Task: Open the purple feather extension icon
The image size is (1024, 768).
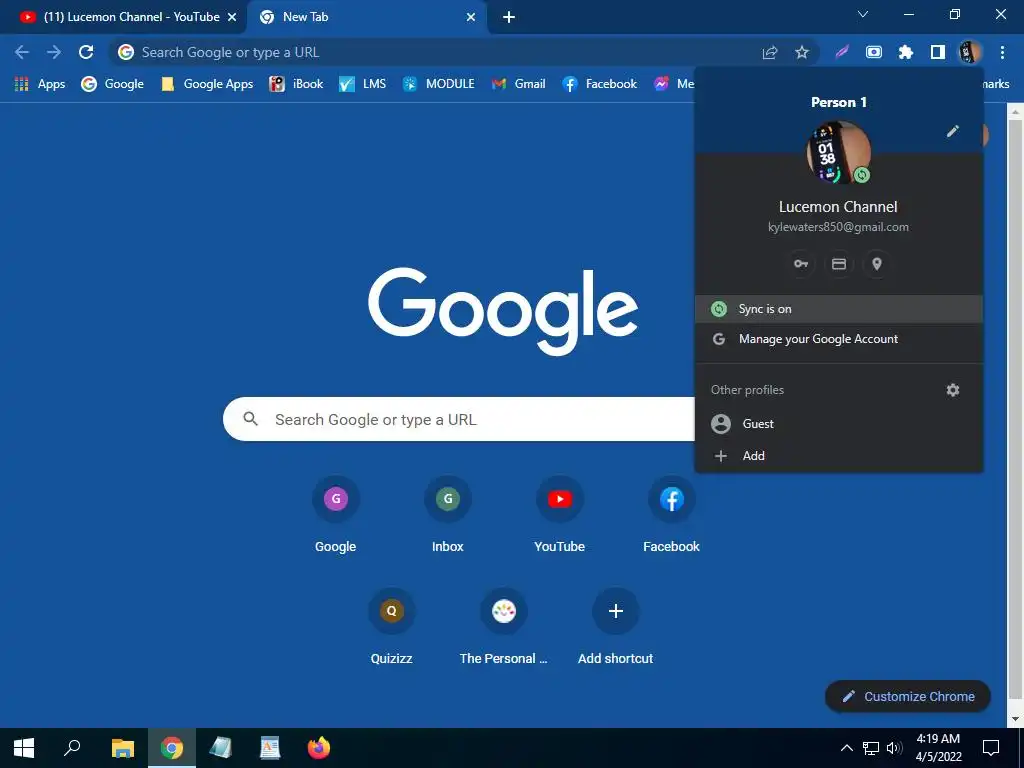Action: (x=842, y=52)
